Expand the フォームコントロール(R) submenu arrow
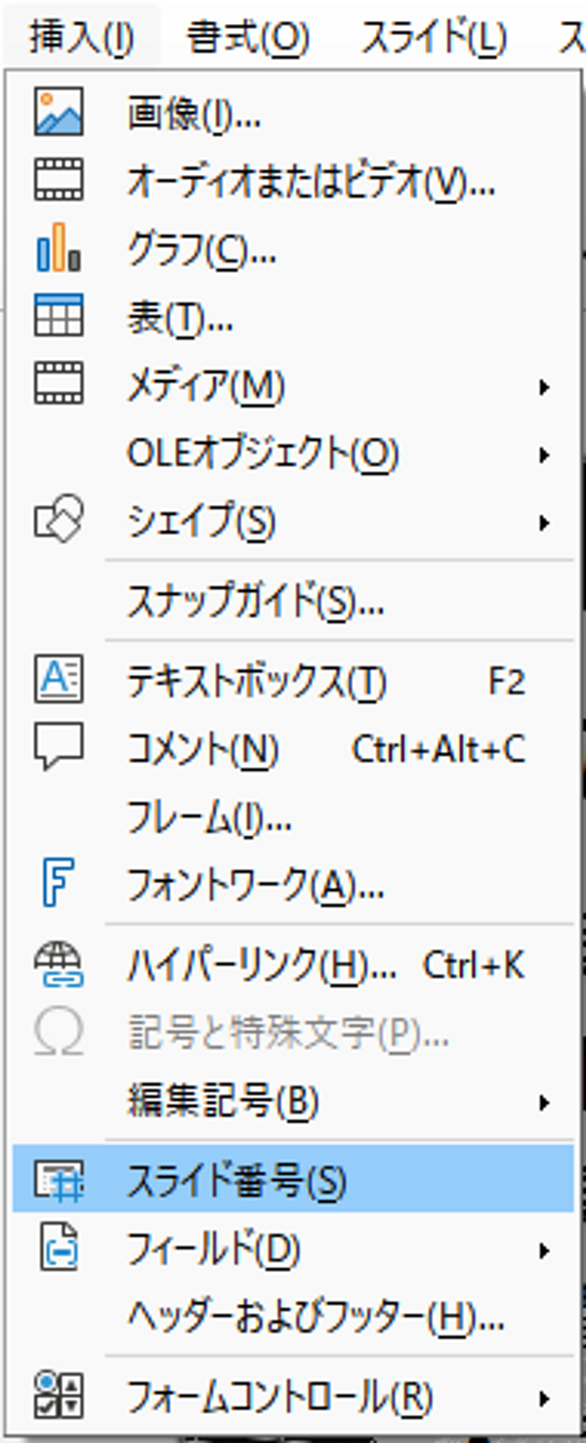 pos(544,1397)
